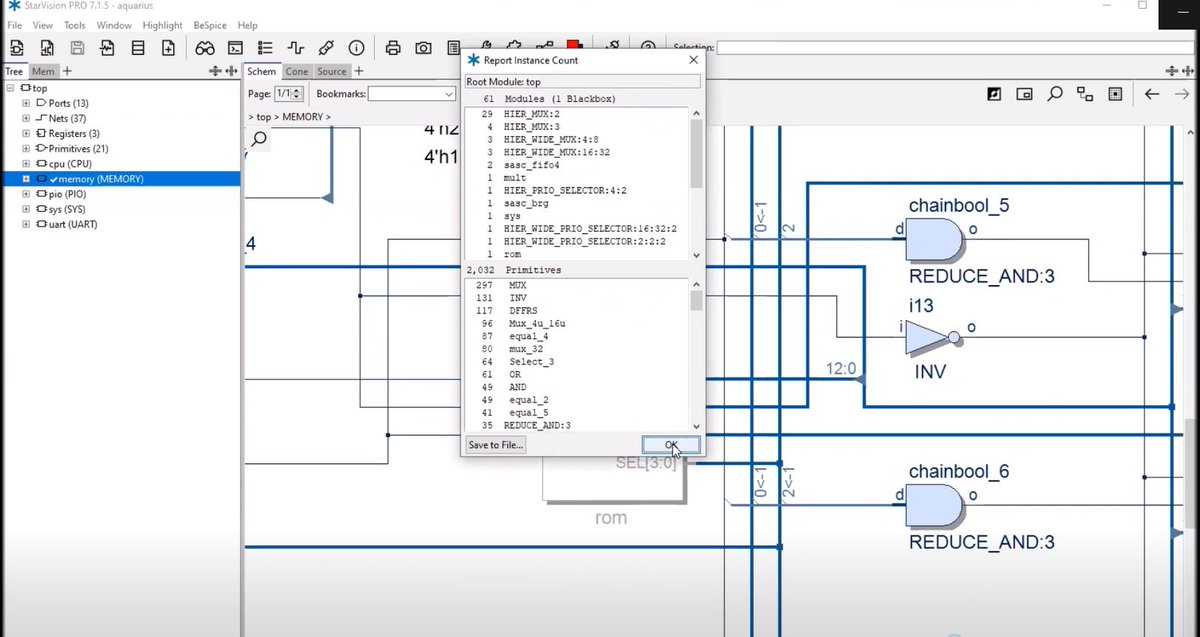The height and width of the screenshot is (637, 1200).
Task: Click the StarVision asterisk title icon
Action: coord(13,6)
